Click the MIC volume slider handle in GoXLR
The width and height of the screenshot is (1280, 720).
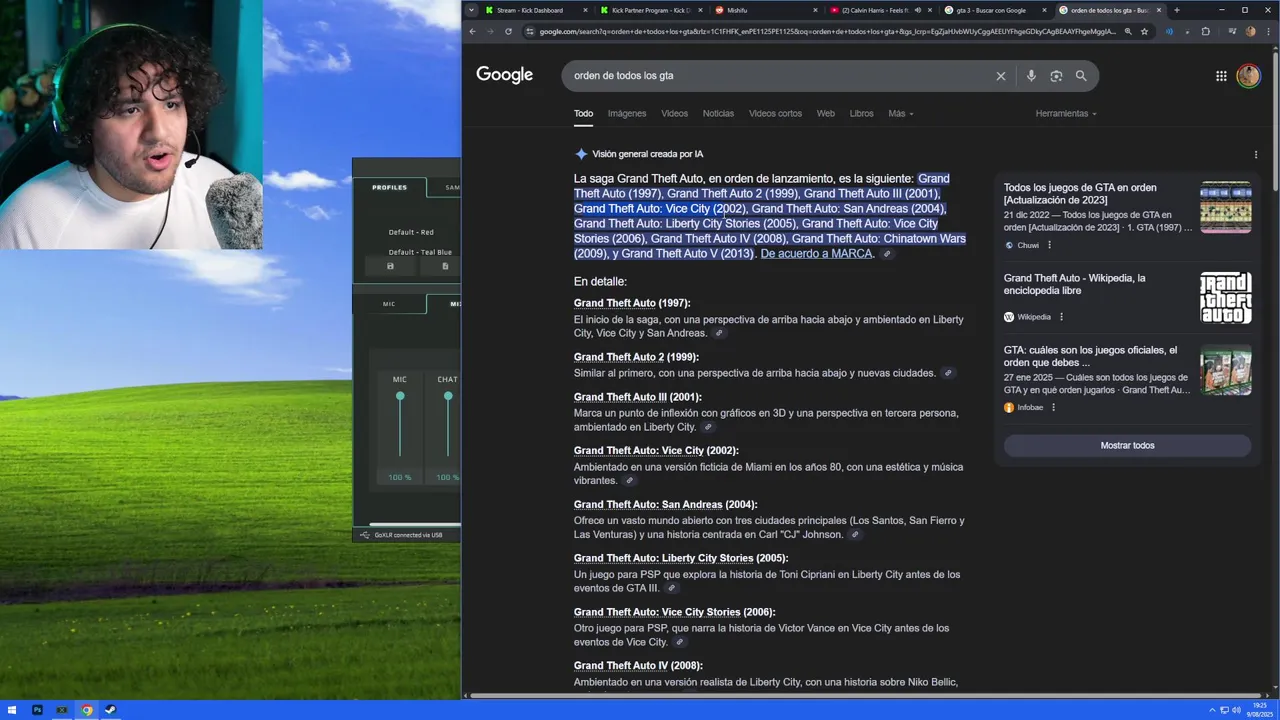(400, 397)
